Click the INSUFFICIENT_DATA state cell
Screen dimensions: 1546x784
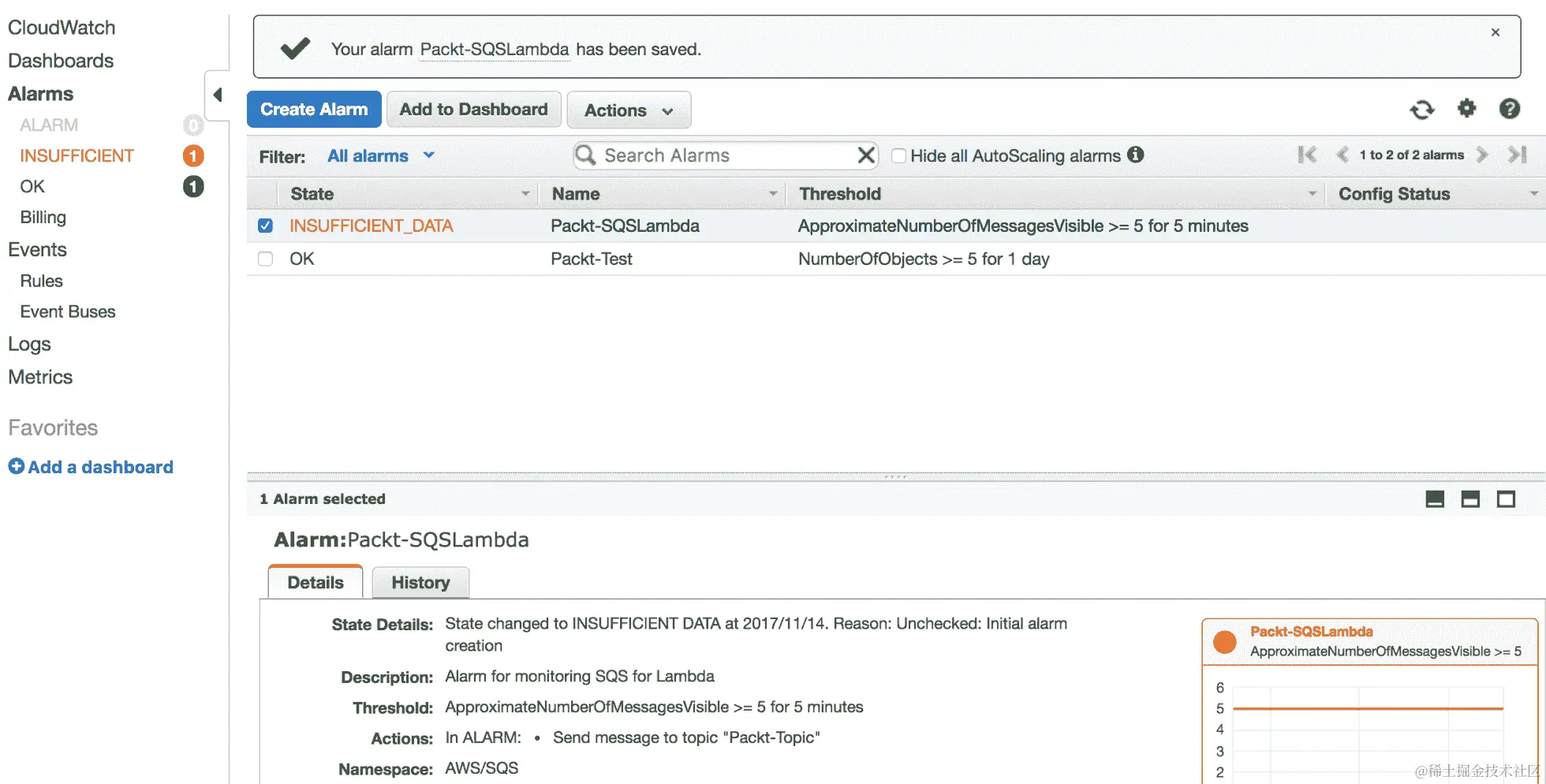(x=372, y=226)
